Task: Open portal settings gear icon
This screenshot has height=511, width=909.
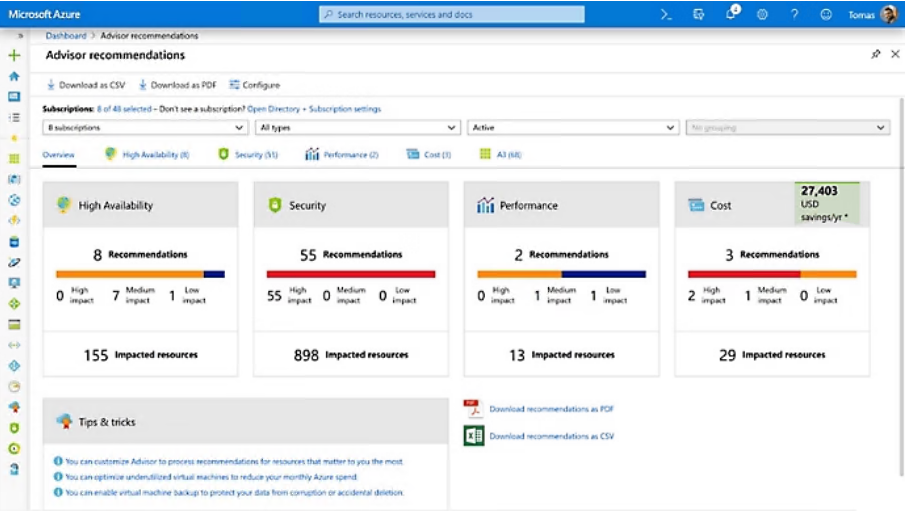Action: coord(762,14)
